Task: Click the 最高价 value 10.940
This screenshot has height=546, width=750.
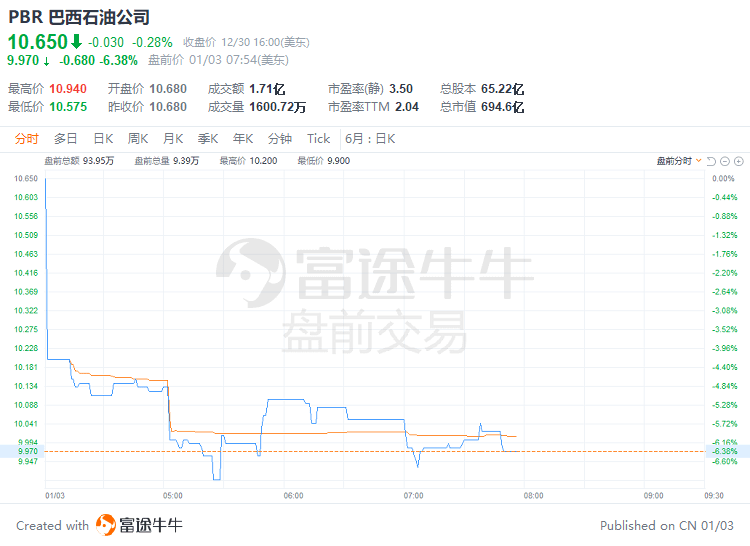Action: pos(68,89)
